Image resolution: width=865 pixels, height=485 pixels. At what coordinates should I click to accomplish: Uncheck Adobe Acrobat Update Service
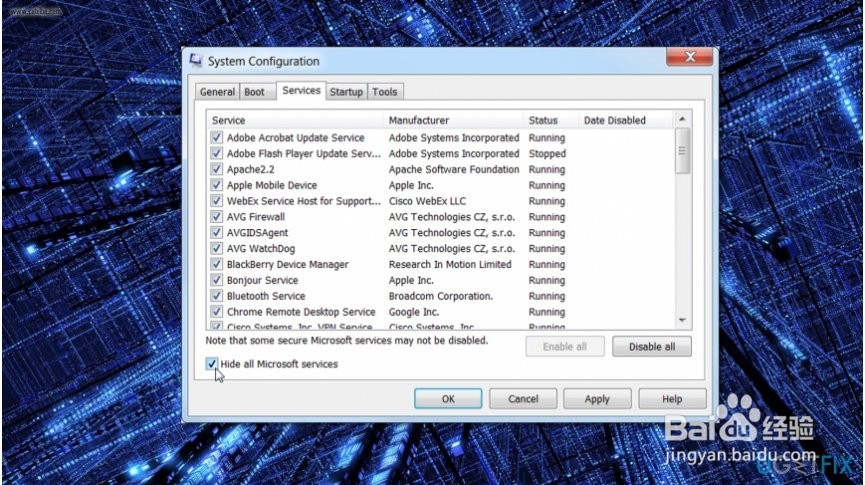click(216, 137)
